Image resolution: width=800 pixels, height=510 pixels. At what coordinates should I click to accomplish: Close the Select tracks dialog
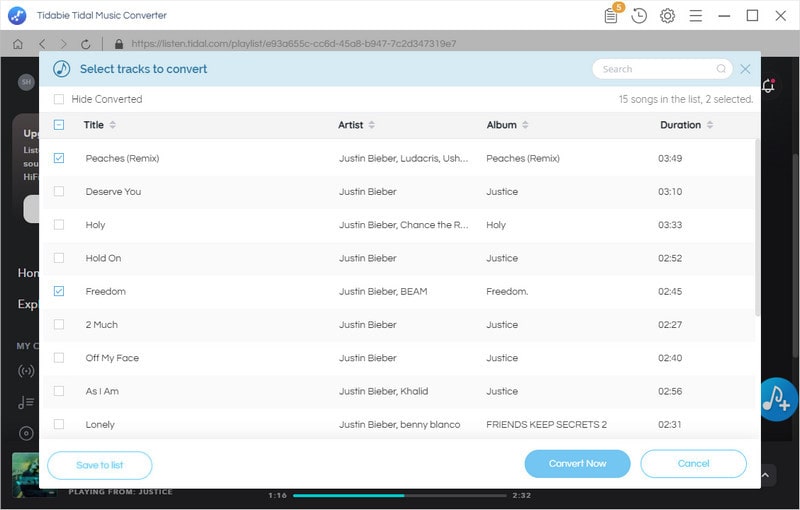(x=745, y=69)
